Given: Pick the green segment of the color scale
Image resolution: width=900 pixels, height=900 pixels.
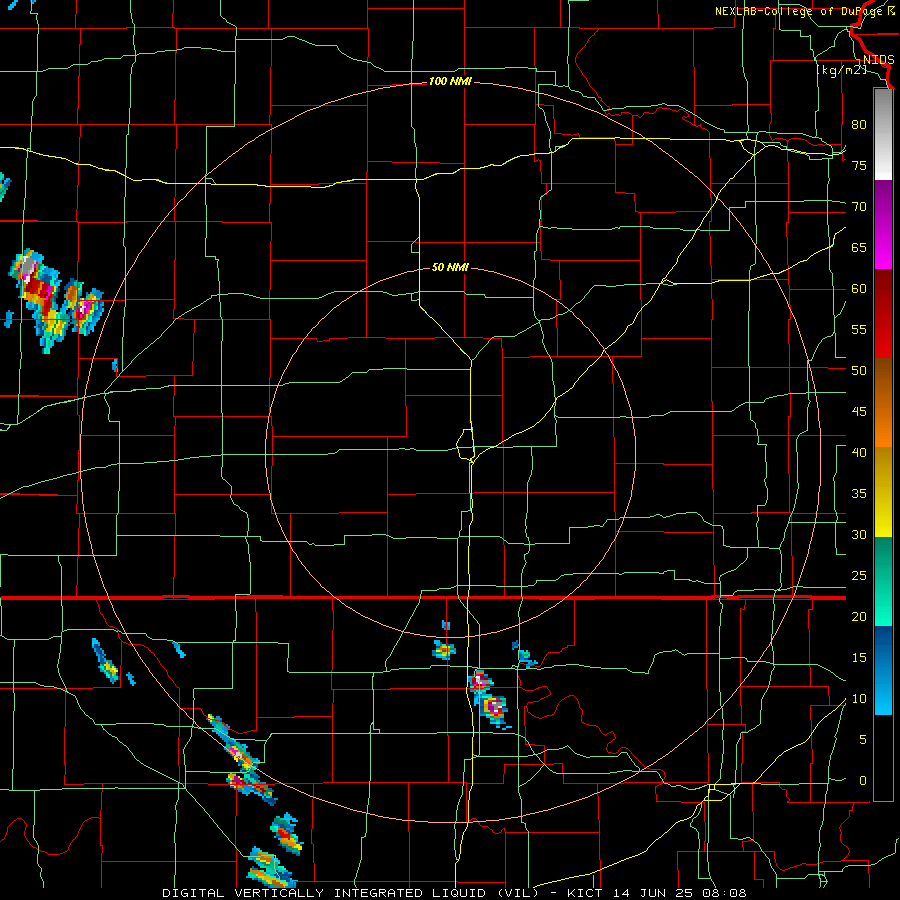Looking at the screenshot, I should coord(883,581).
